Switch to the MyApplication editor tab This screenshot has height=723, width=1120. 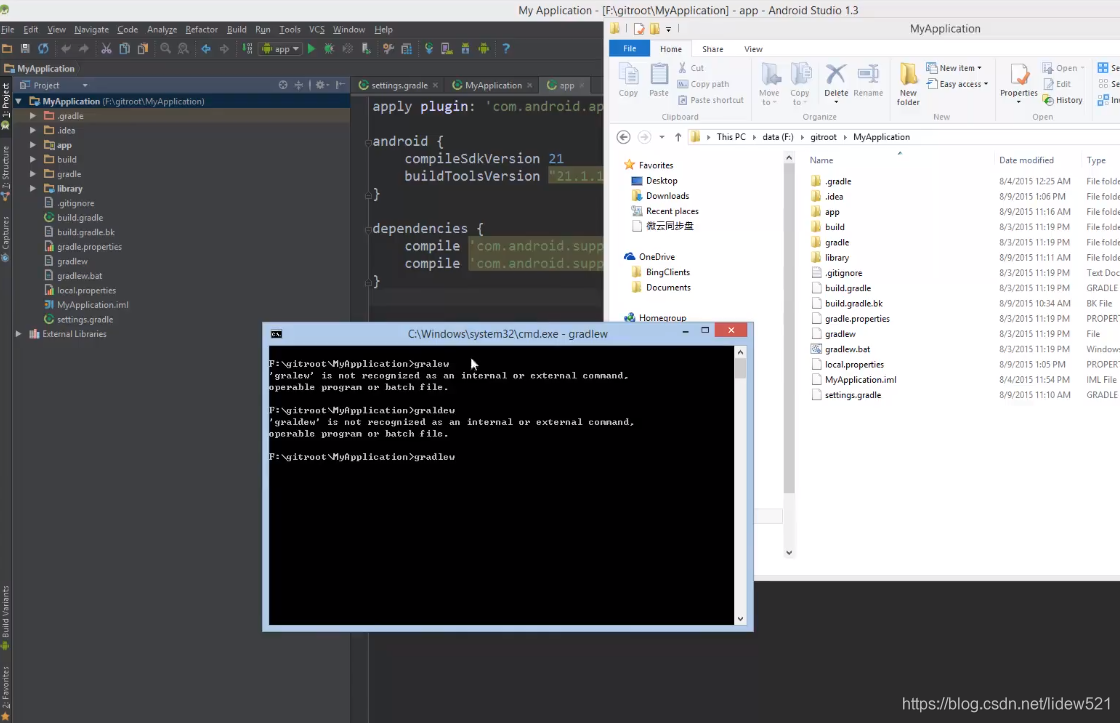tap(492, 85)
